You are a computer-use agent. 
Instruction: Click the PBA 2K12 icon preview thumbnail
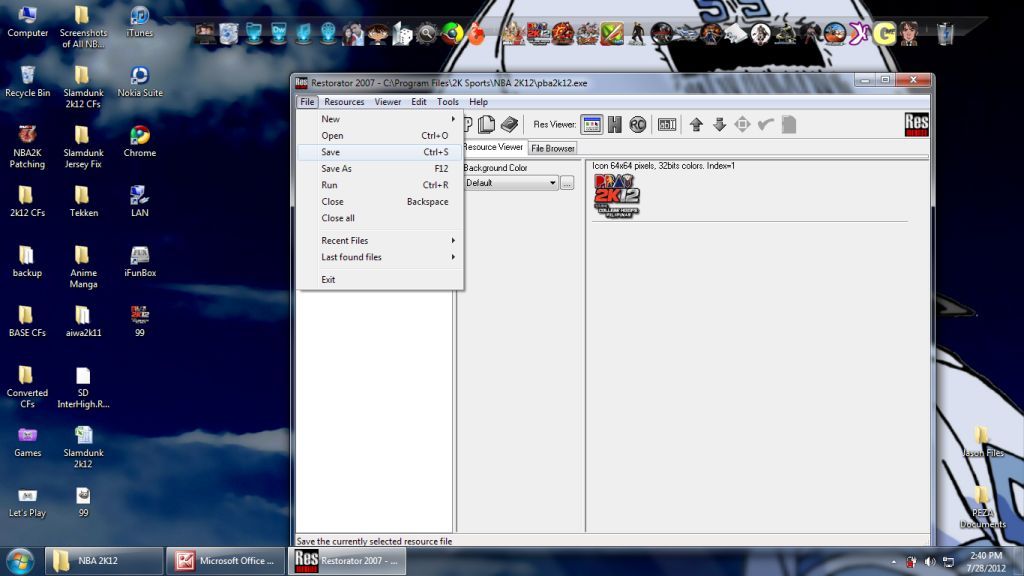click(x=616, y=195)
